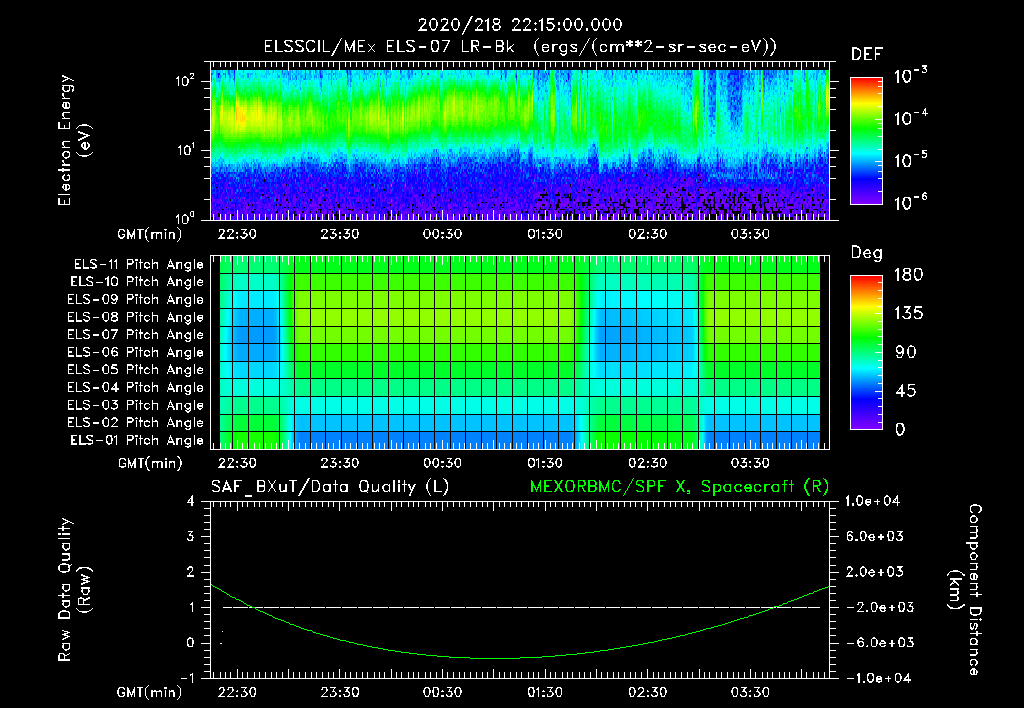Click the ELS-06 Pitch Angle row label

pyautogui.click(x=136, y=352)
